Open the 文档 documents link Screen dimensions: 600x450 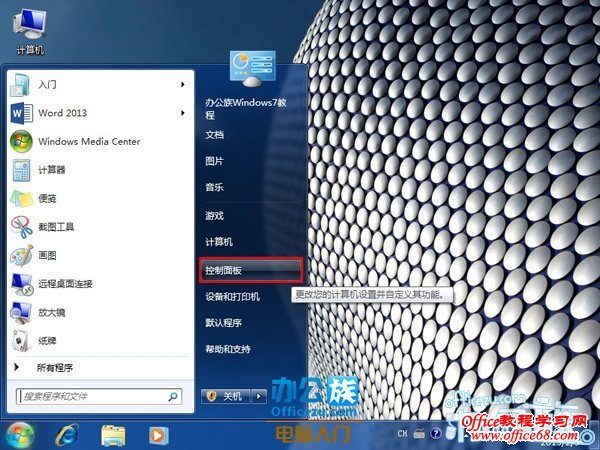pos(214,135)
